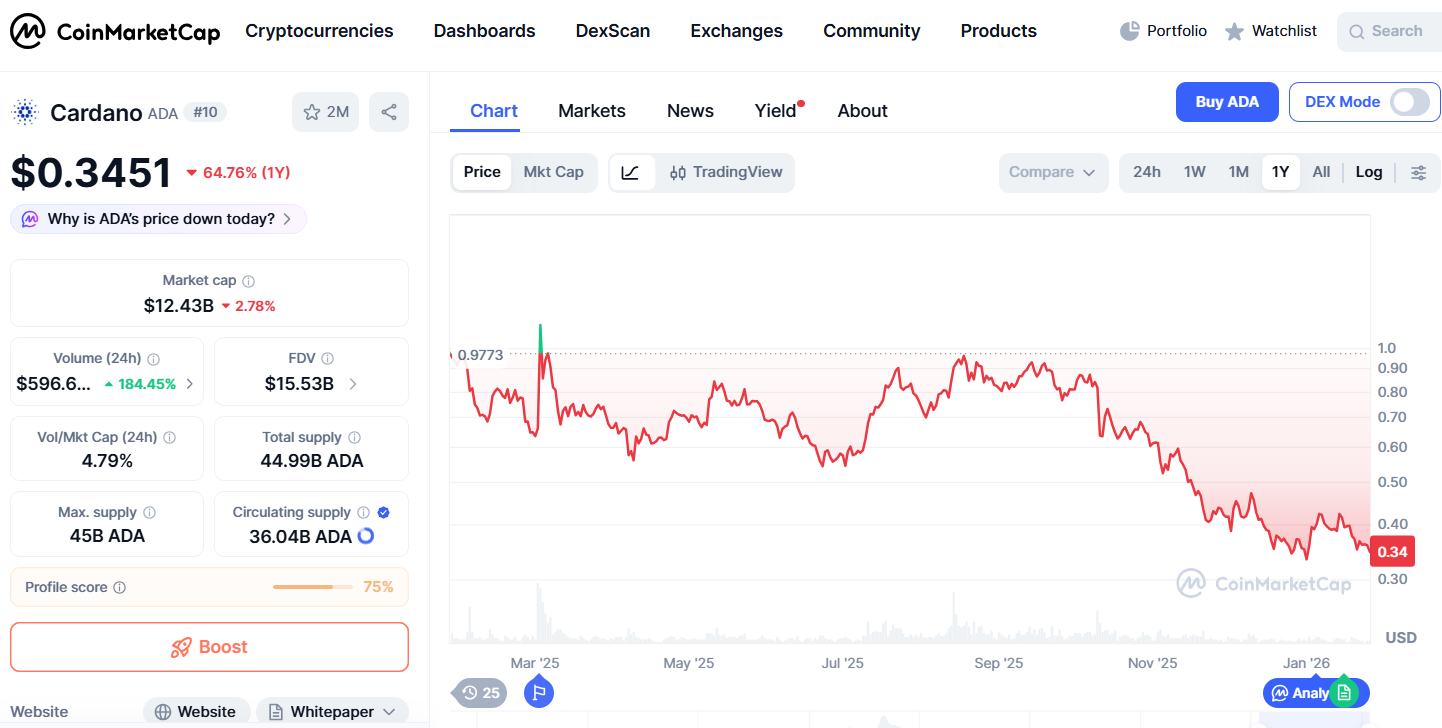Switch to the Chart tab
Image resolution: width=1442 pixels, height=728 pixels.
[494, 110]
